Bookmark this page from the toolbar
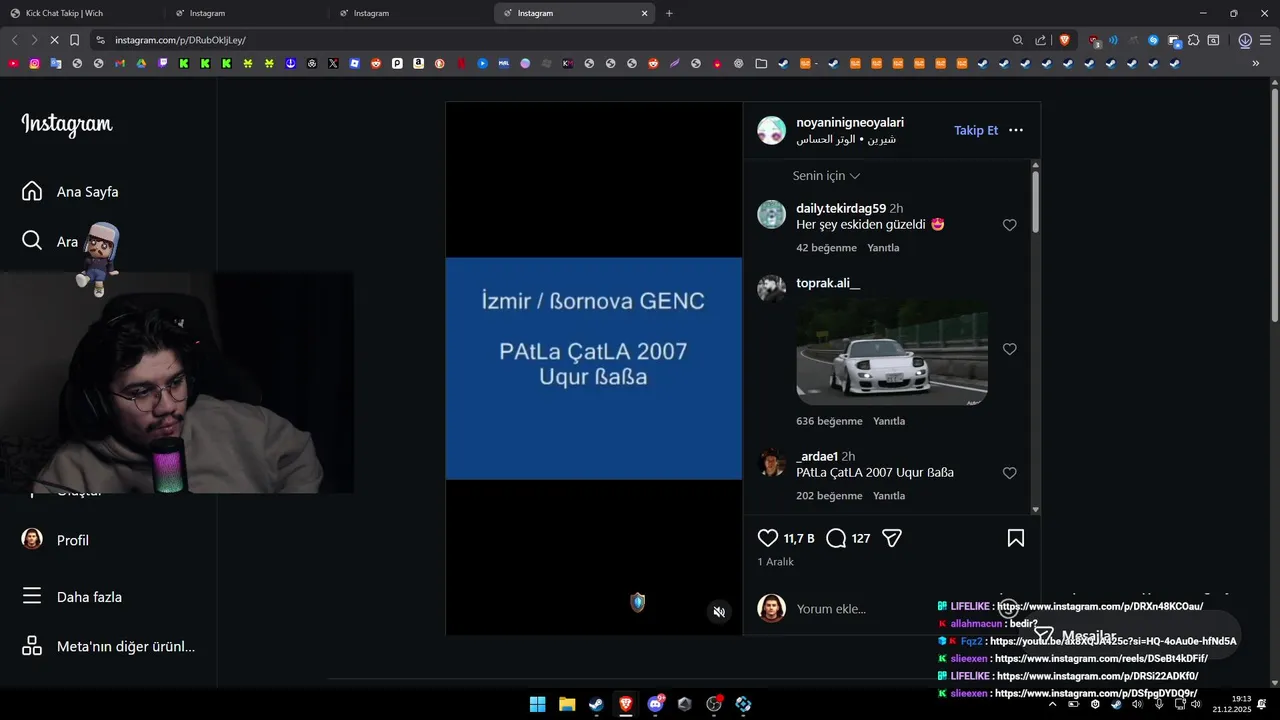 click(x=74, y=40)
